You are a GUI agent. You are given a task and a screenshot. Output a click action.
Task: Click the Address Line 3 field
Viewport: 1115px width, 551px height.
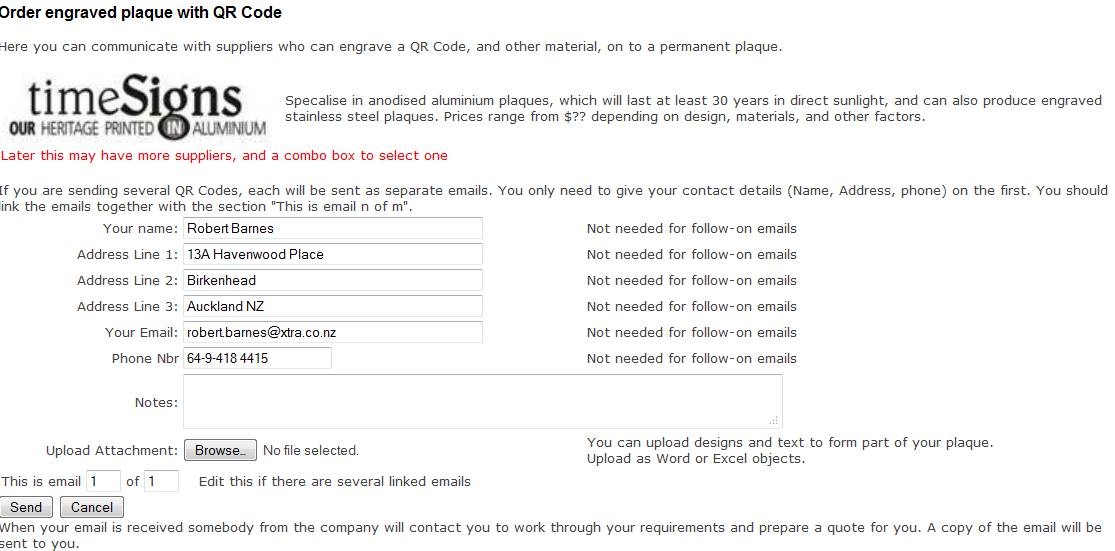point(333,306)
